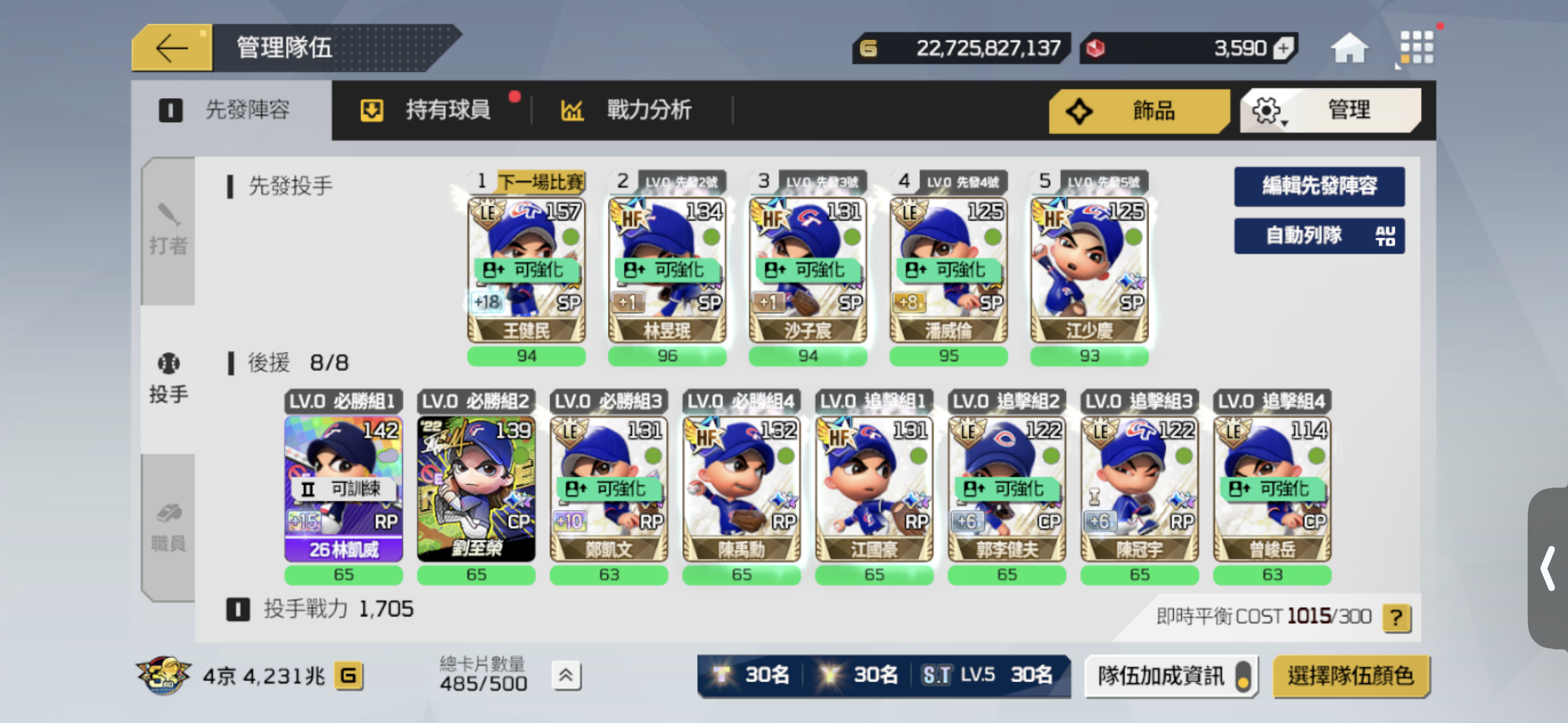Tap the plus icon beside 3,590 gems
This screenshot has height=723, width=1568.
tap(1283, 48)
